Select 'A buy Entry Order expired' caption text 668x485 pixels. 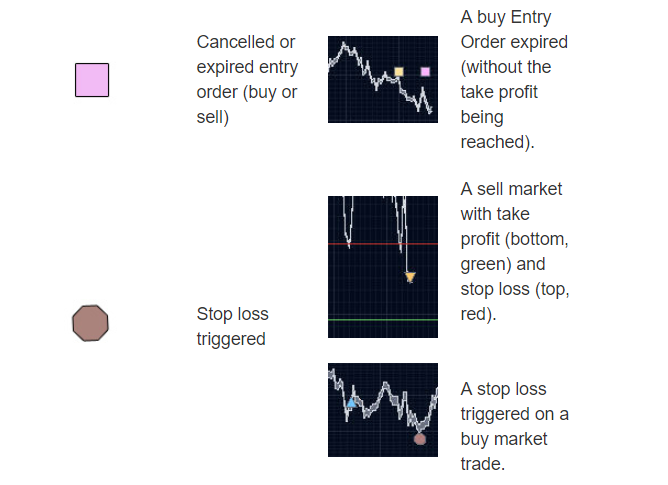[x=514, y=80]
